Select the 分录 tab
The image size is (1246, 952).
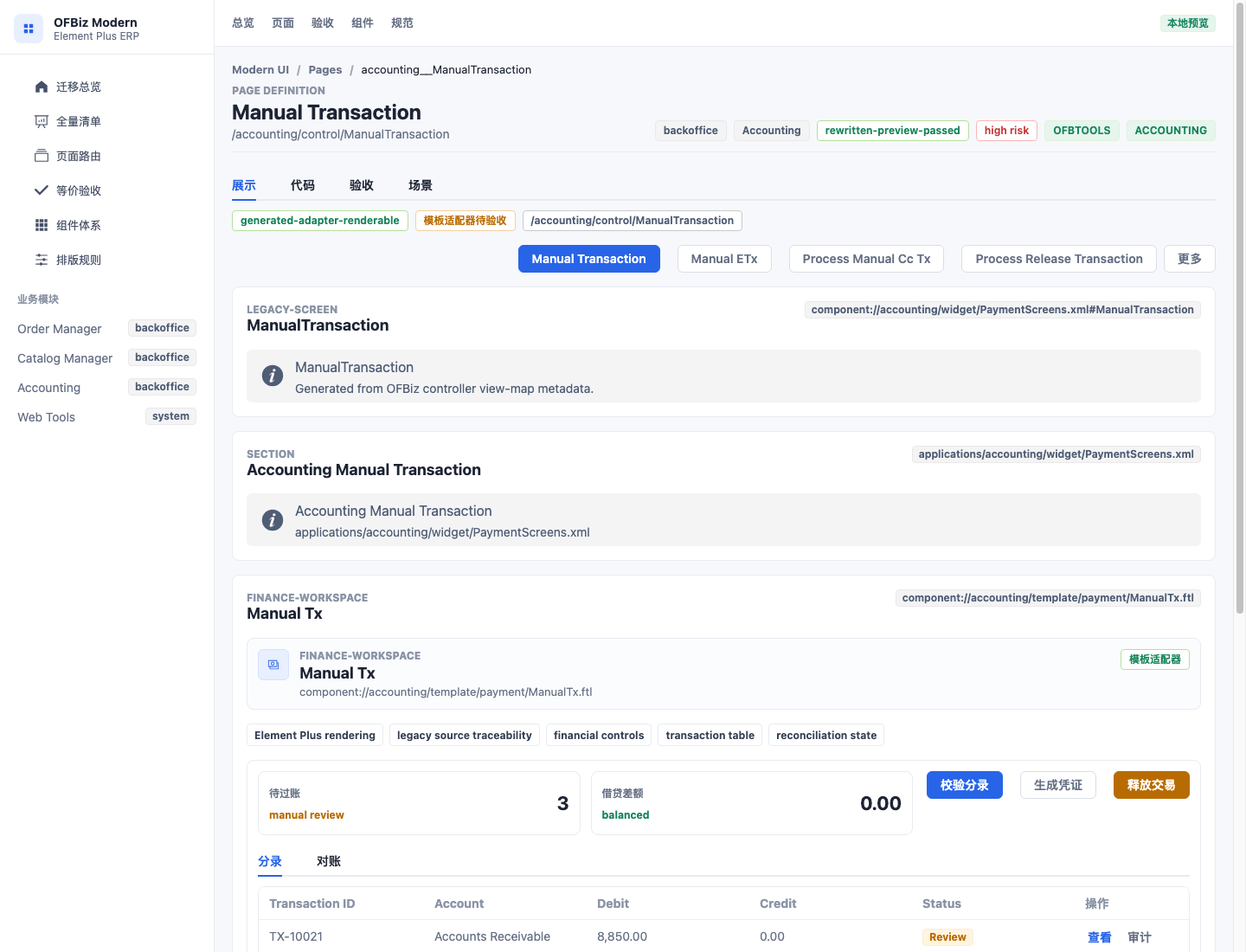270,861
